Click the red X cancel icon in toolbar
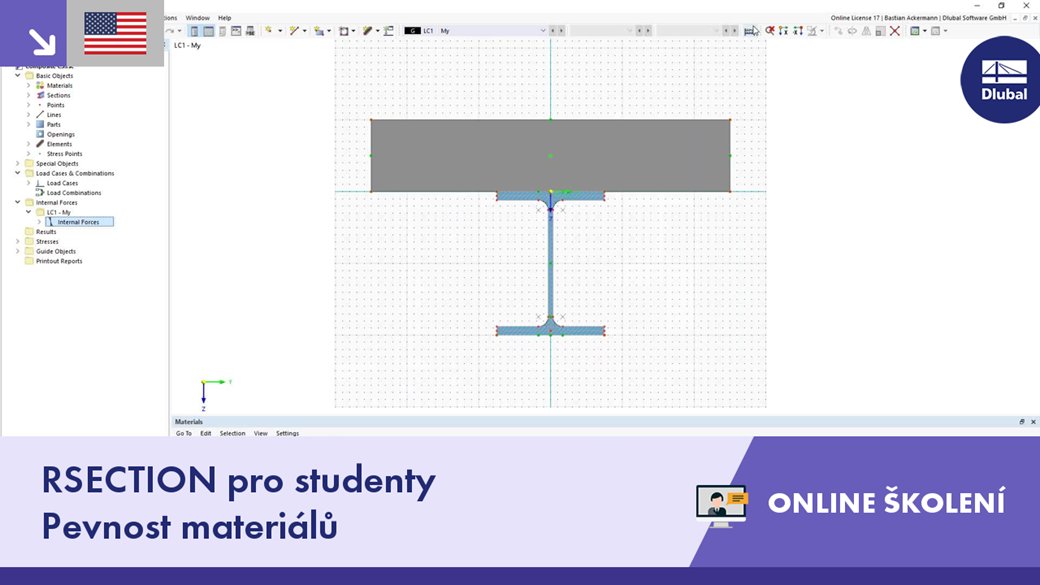Screen dimensions: 1040x585 click(895, 31)
